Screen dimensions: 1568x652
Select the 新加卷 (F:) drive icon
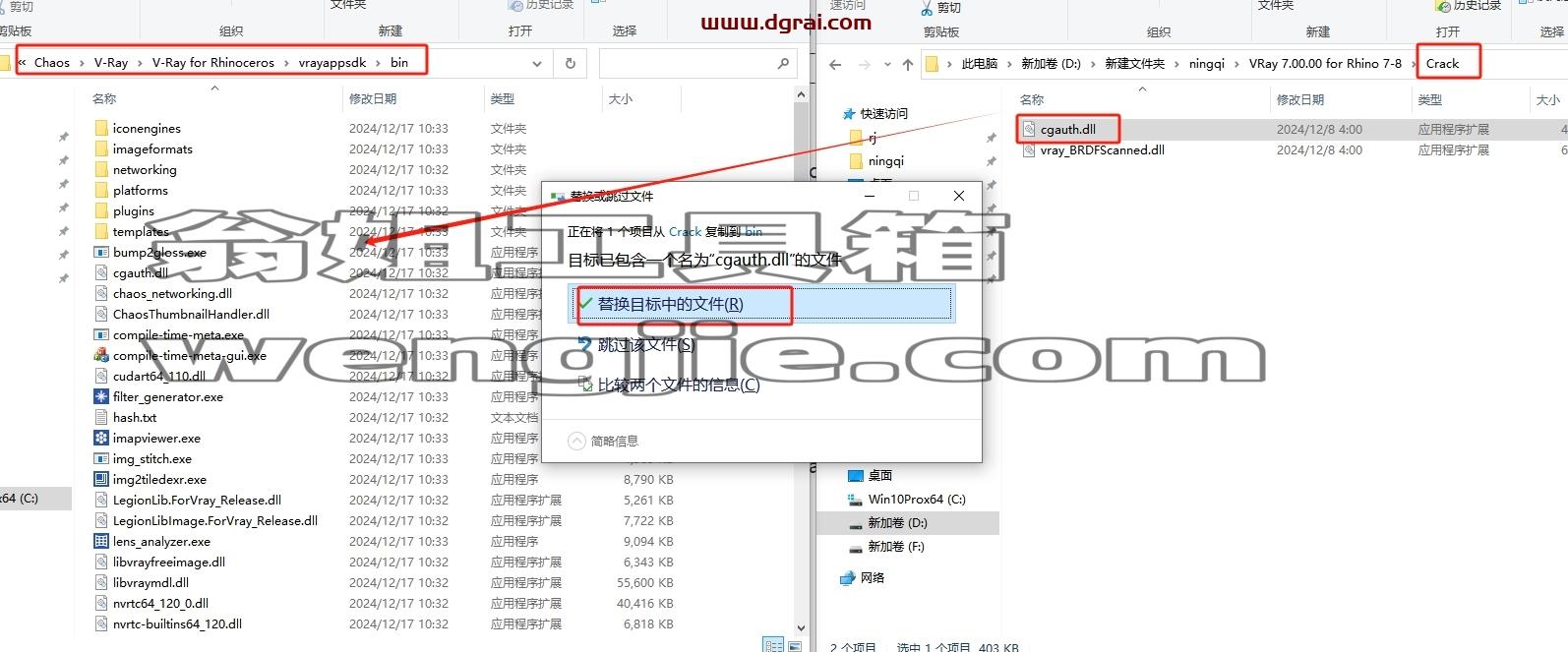(855, 547)
